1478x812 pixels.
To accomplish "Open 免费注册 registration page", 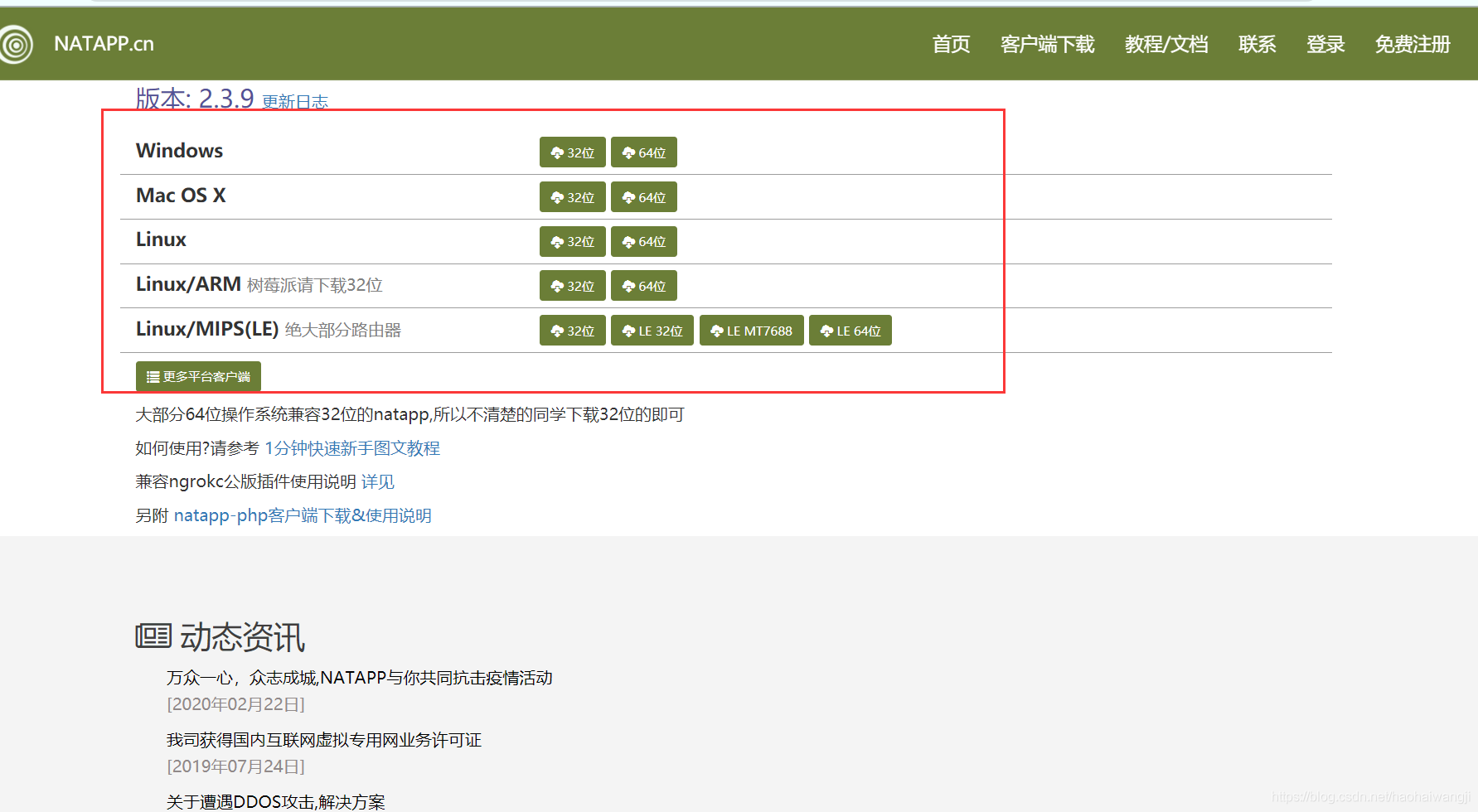I will tap(1413, 44).
